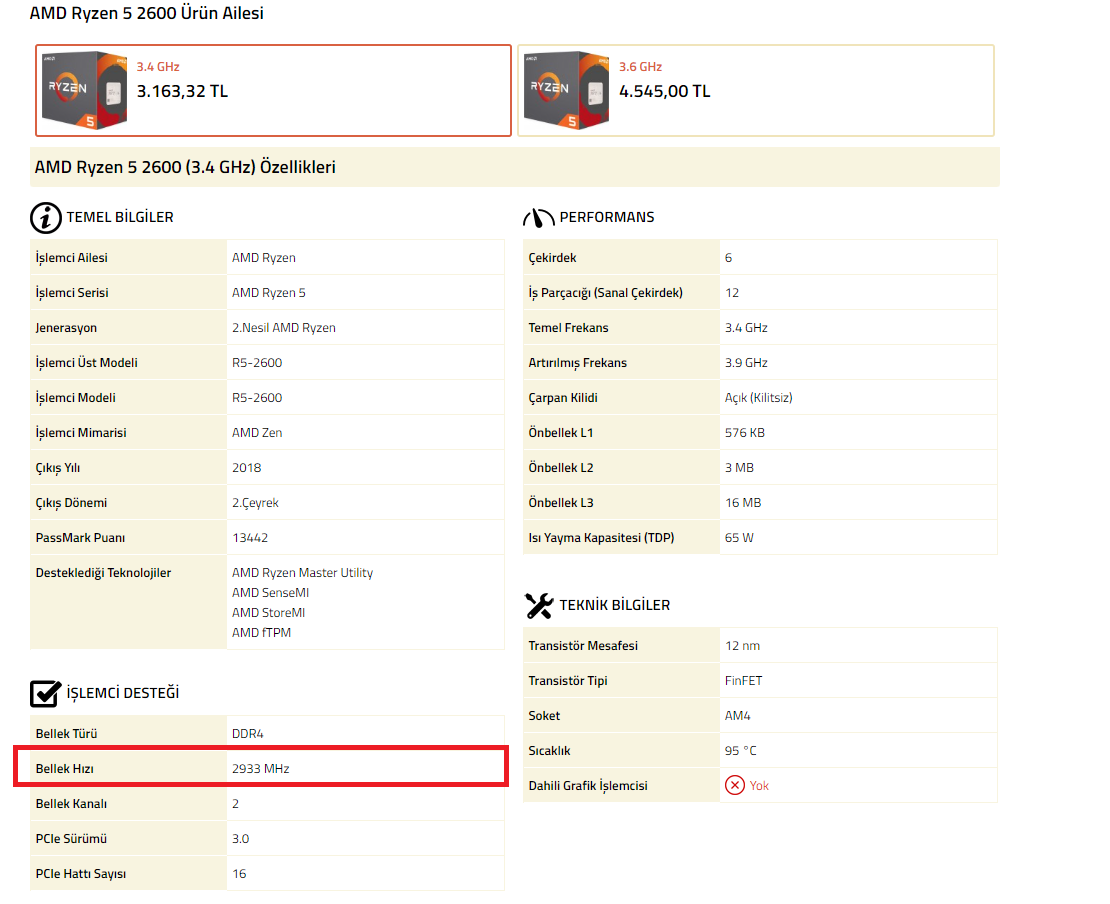
Task: Click the TEKNİK BİLGİLER section title
Action: coord(614,605)
